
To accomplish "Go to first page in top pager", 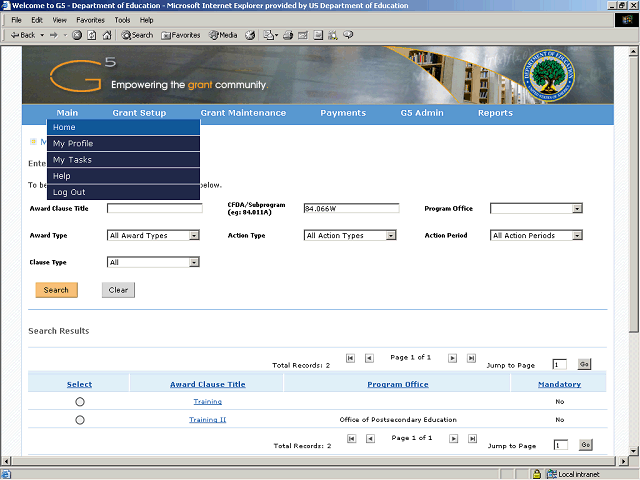I will coord(350,358).
